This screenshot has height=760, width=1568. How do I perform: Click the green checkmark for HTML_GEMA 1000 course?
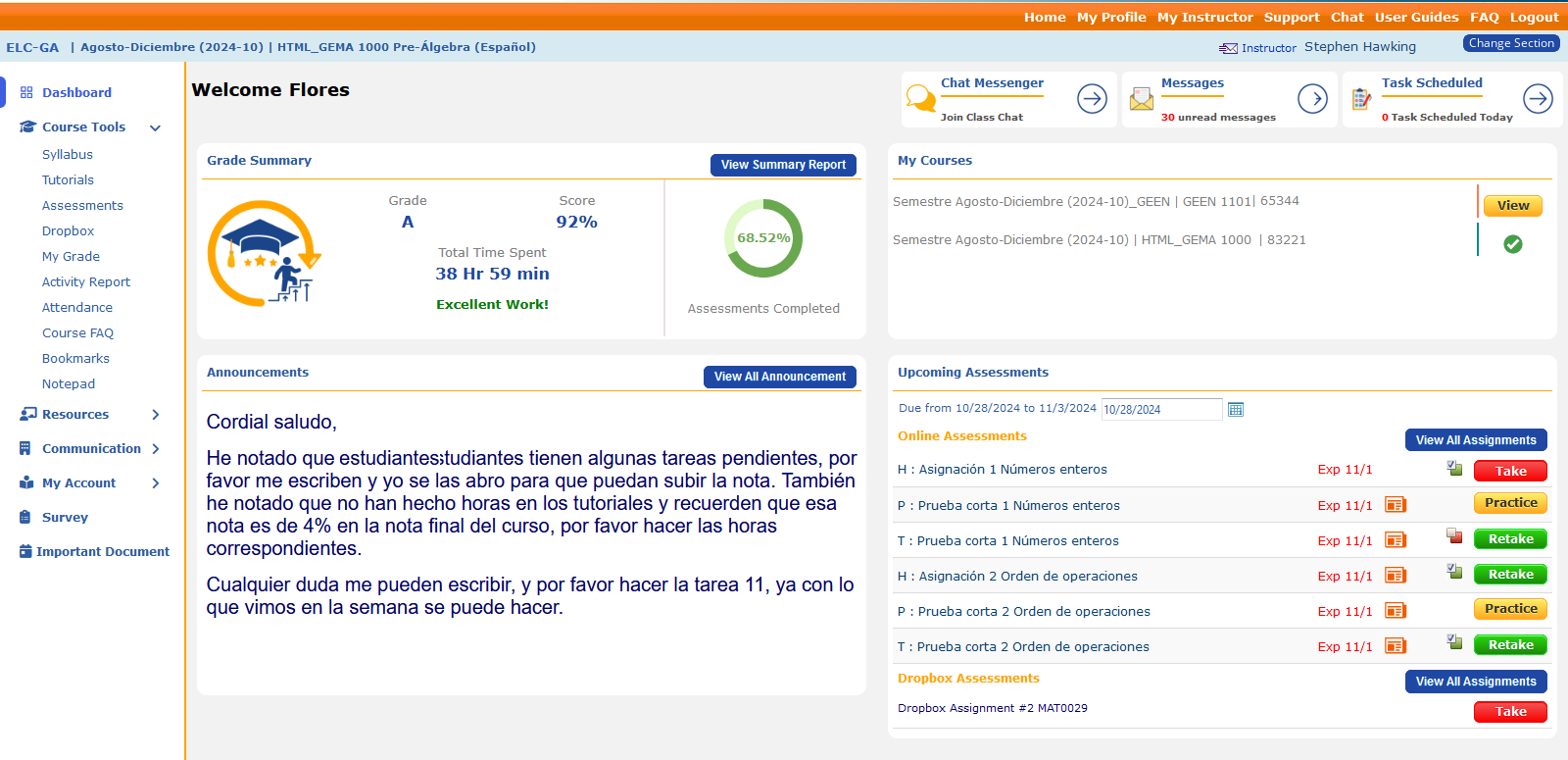1512,244
